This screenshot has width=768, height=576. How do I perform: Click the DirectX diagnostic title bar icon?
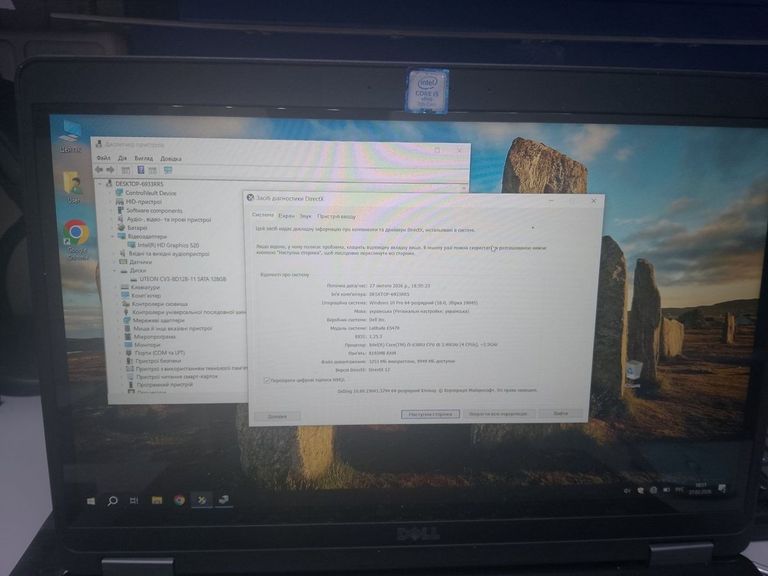pyautogui.click(x=250, y=197)
